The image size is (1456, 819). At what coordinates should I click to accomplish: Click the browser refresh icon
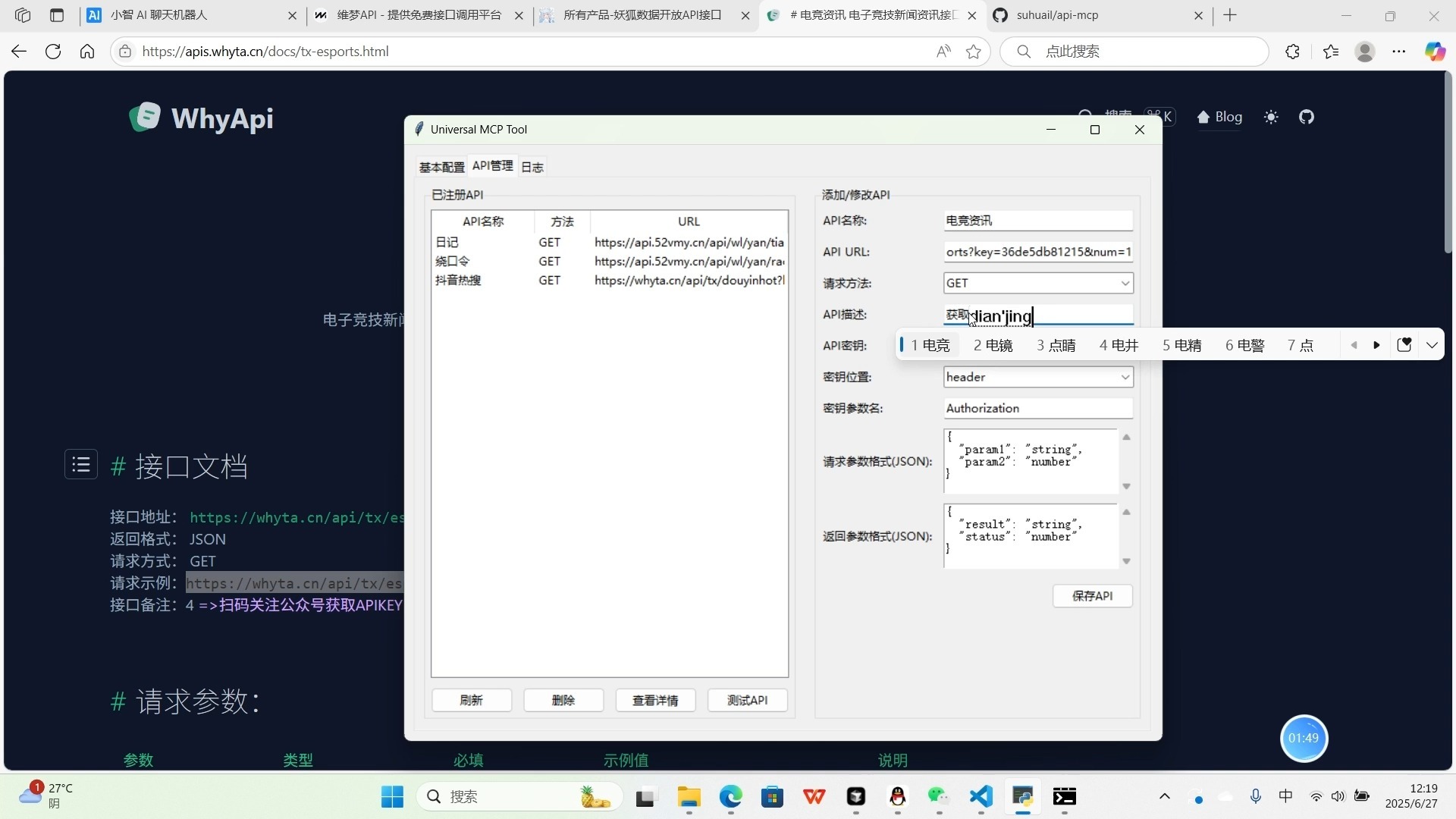click(53, 52)
